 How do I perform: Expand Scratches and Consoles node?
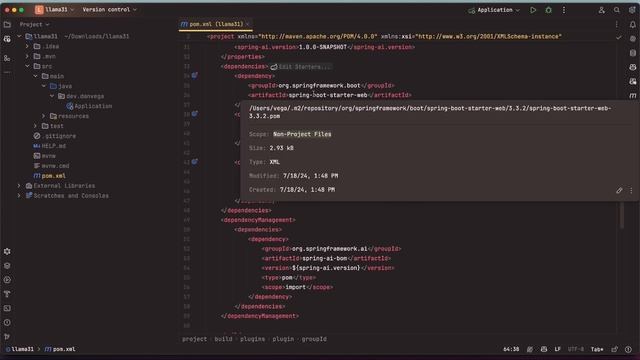tap(19, 196)
